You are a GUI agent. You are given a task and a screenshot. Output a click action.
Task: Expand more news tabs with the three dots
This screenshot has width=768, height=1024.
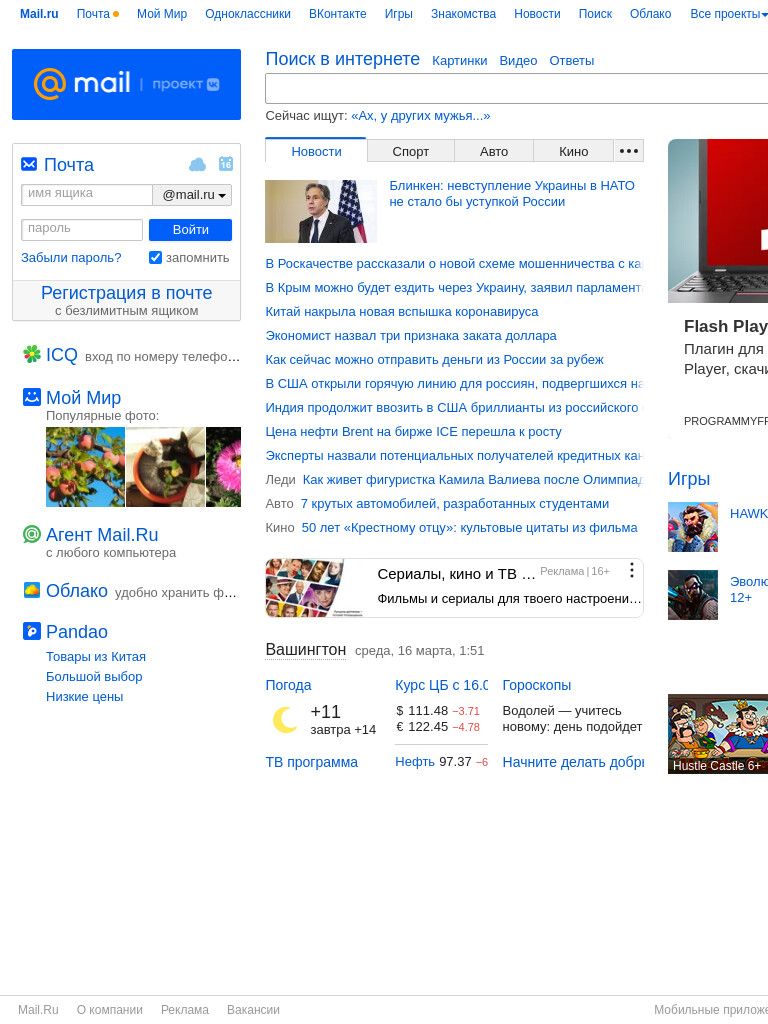(629, 151)
